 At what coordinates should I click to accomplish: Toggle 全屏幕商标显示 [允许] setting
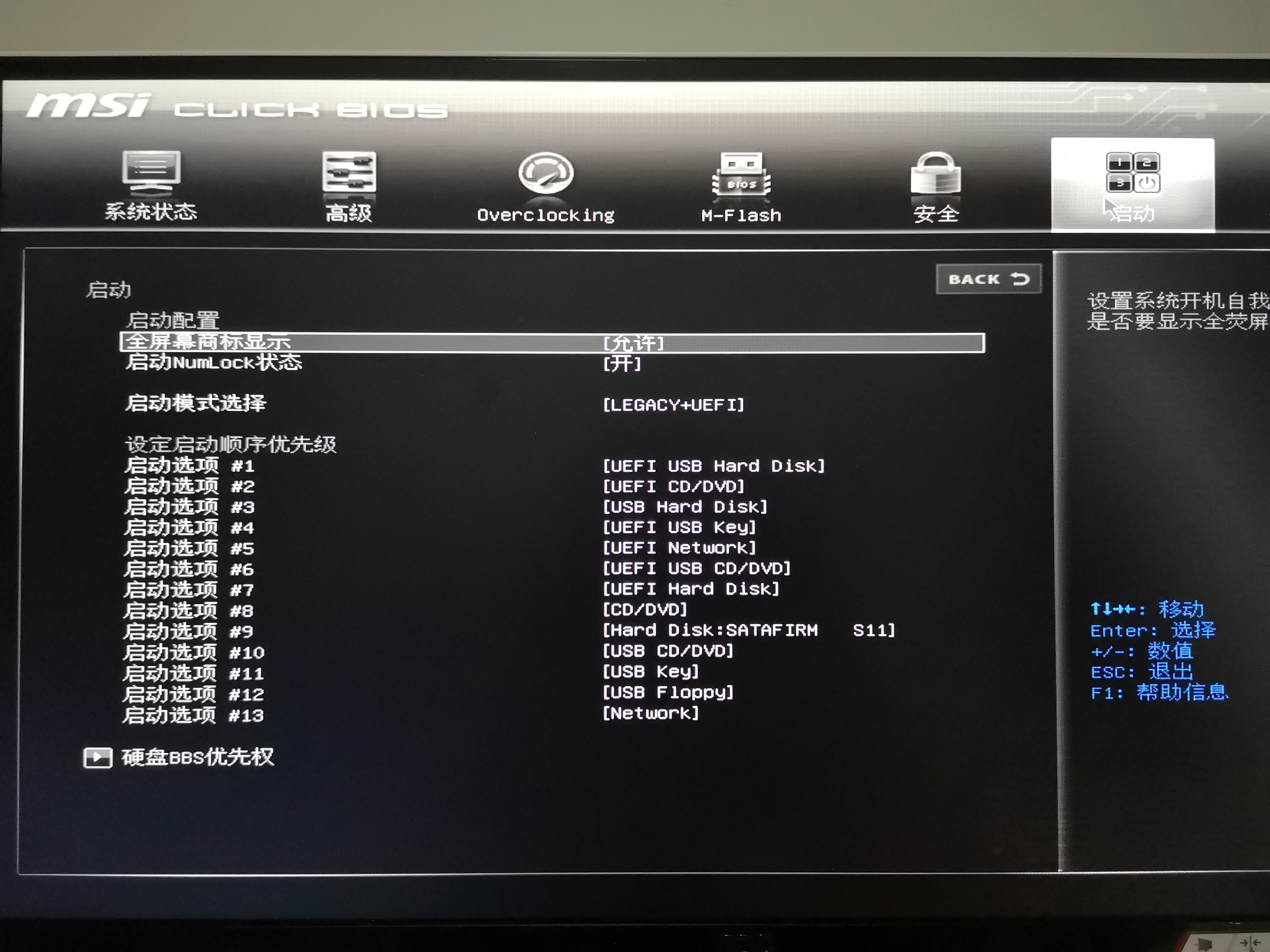pos(633,343)
